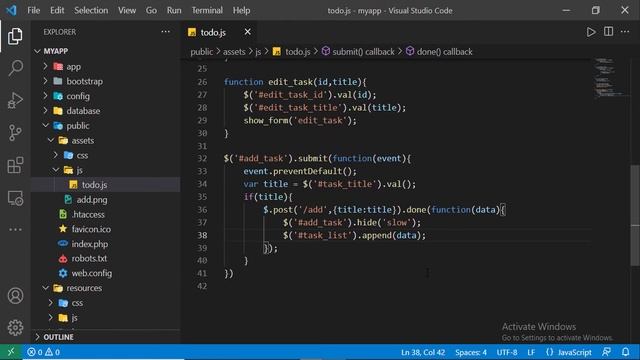Click the feedback icon in status bar
The width and height of the screenshot is (640, 360).
[607, 352]
